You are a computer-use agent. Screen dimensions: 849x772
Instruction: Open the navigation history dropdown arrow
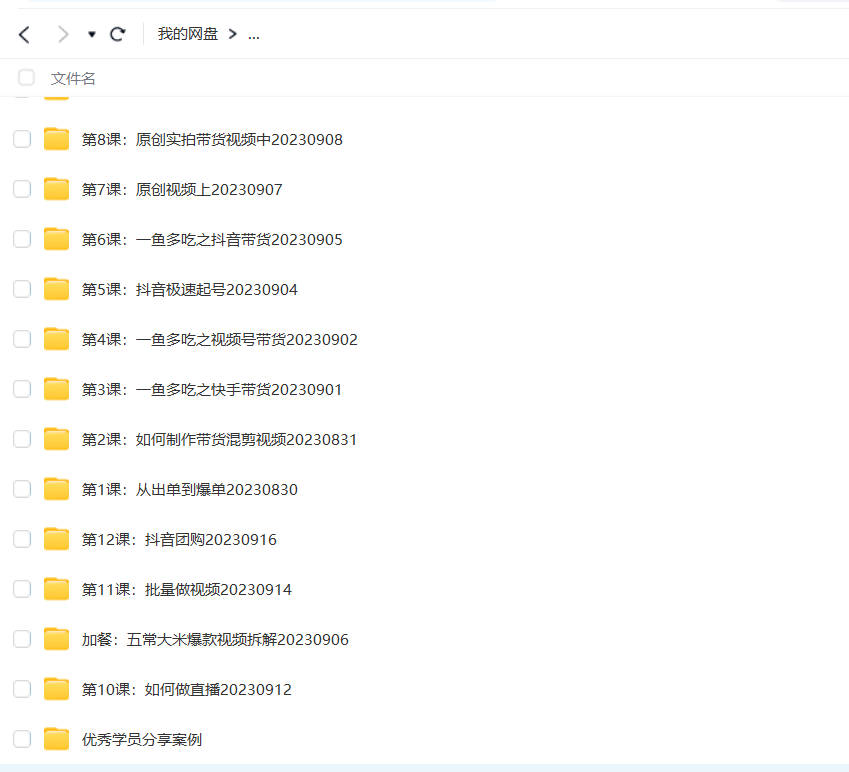click(x=92, y=35)
